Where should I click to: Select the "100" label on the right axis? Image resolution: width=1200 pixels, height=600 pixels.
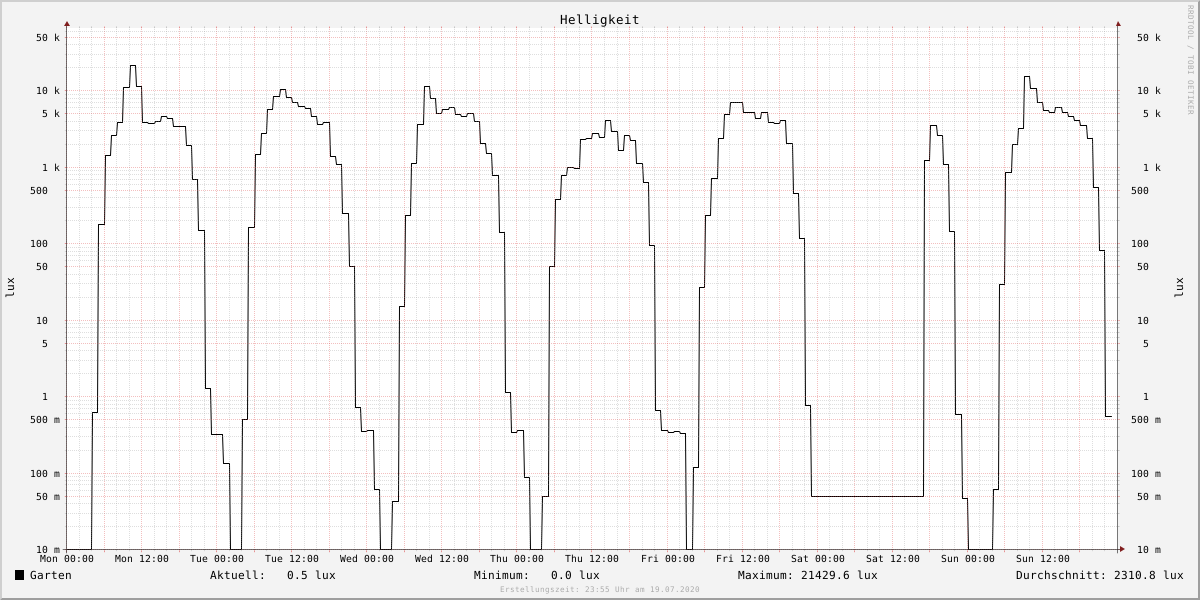(1140, 244)
